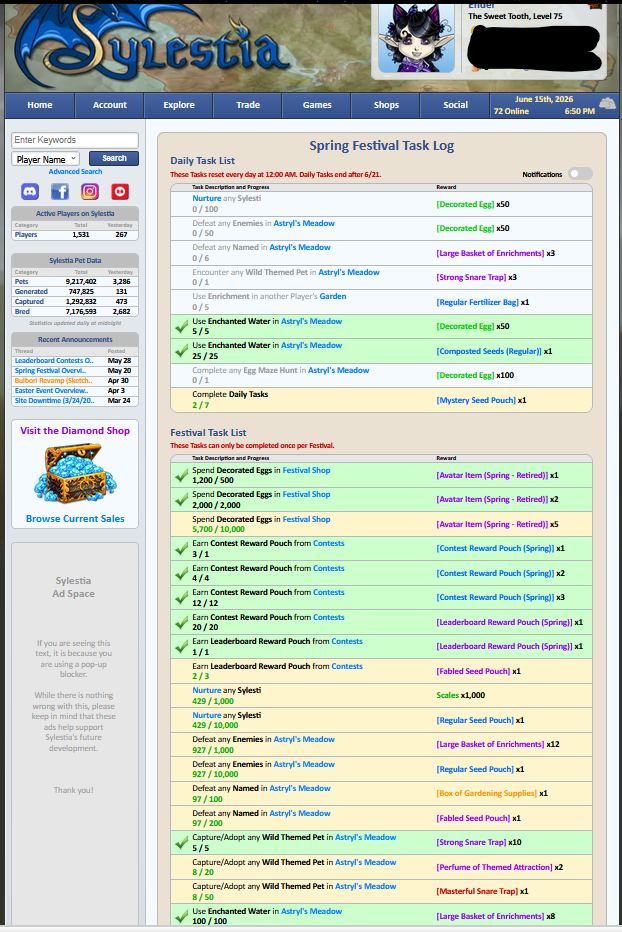
Task: Click the 72 Online counter
Action: [511, 111]
